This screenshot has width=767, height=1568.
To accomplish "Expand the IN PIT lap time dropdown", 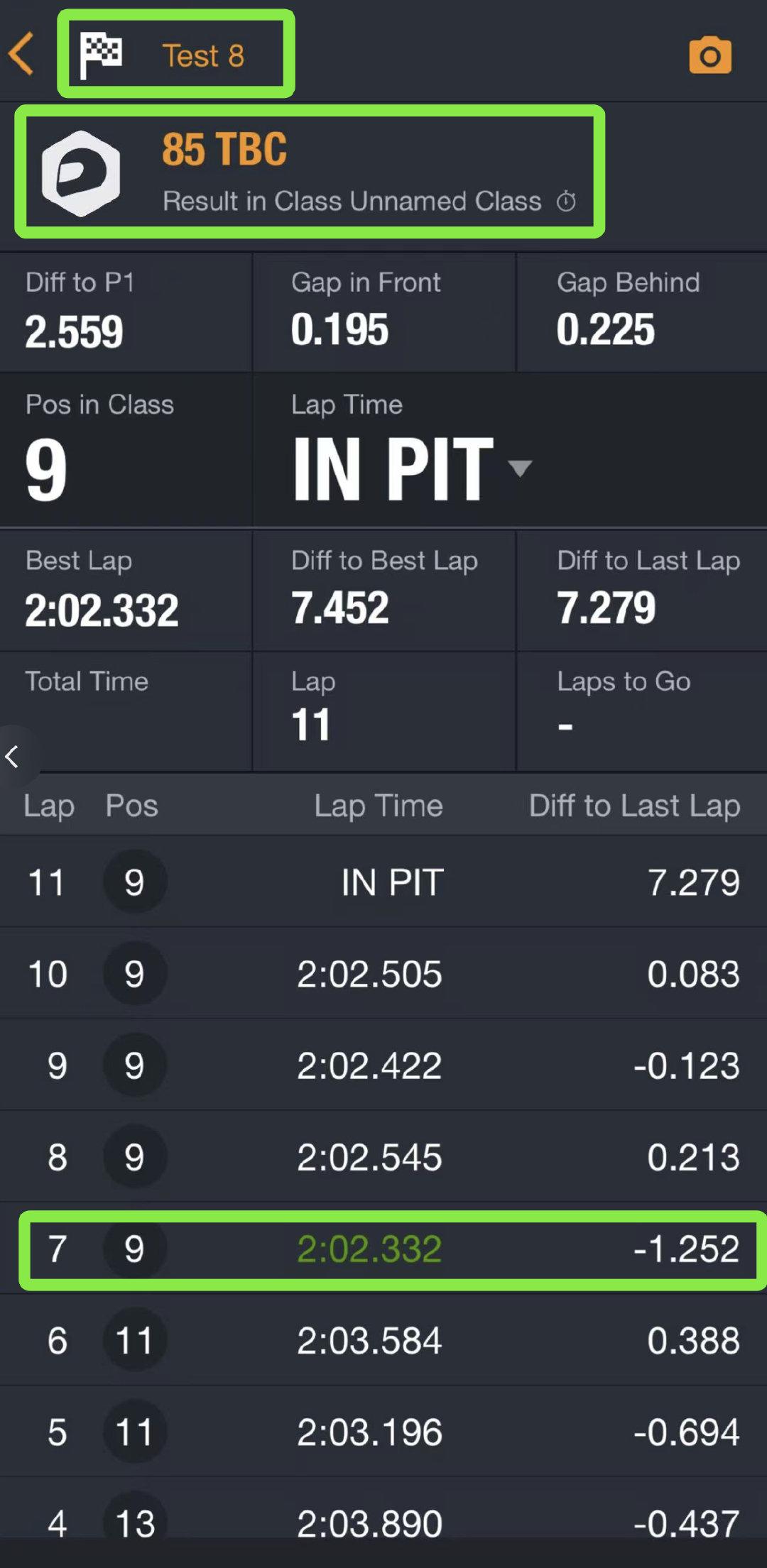I will (x=520, y=468).
